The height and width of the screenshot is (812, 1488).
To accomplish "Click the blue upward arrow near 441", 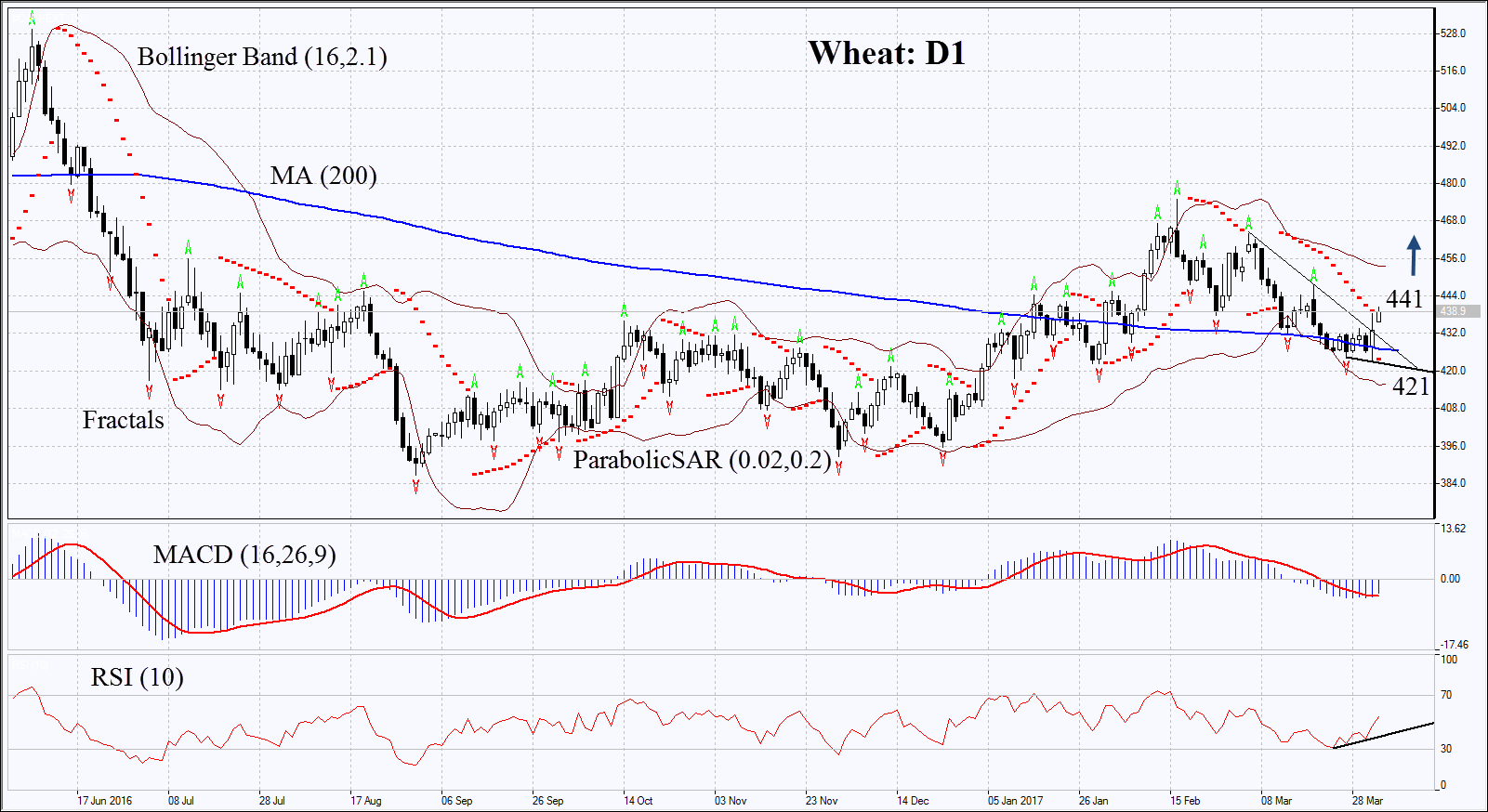I will click(1413, 255).
